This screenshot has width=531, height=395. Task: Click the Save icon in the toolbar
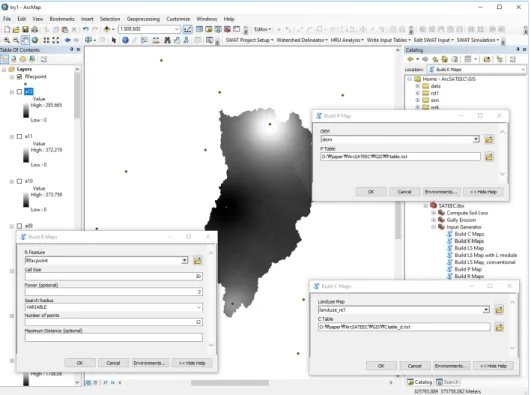pyautogui.click(x=25, y=29)
